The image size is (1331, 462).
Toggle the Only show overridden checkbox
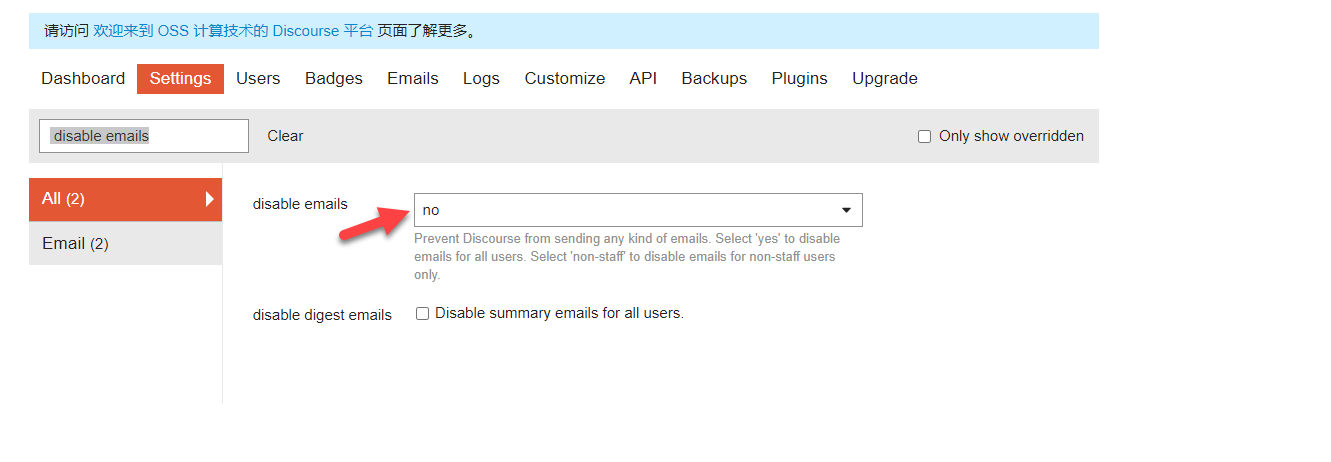tap(924, 137)
